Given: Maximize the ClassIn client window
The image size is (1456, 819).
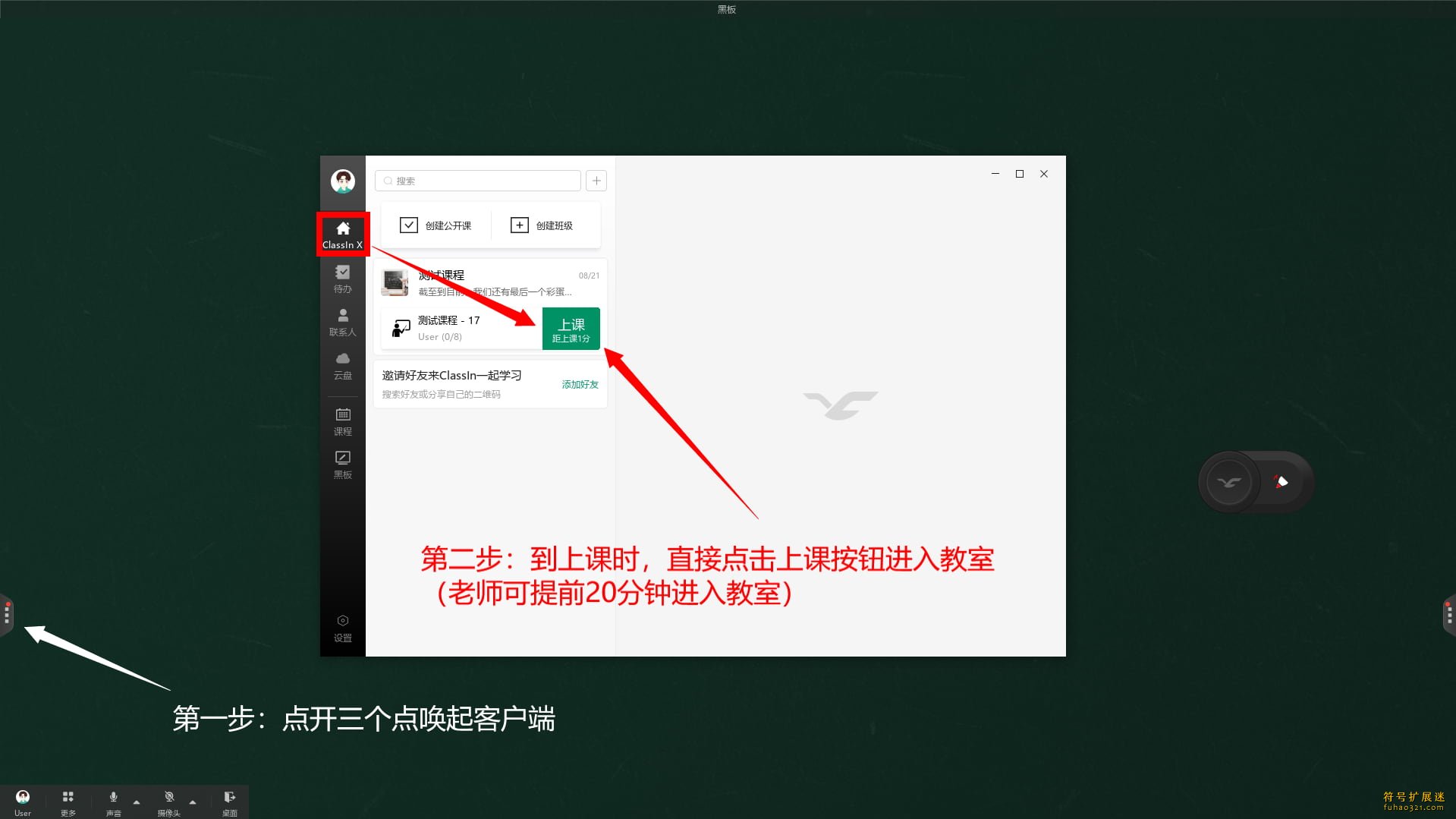Looking at the screenshot, I should [x=1020, y=174].
